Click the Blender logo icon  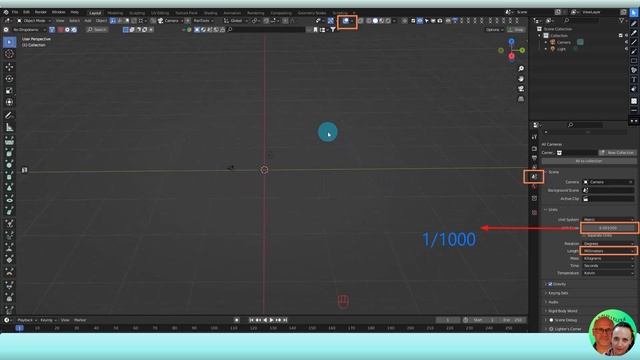pyautogui.click(x=6, y=12)
